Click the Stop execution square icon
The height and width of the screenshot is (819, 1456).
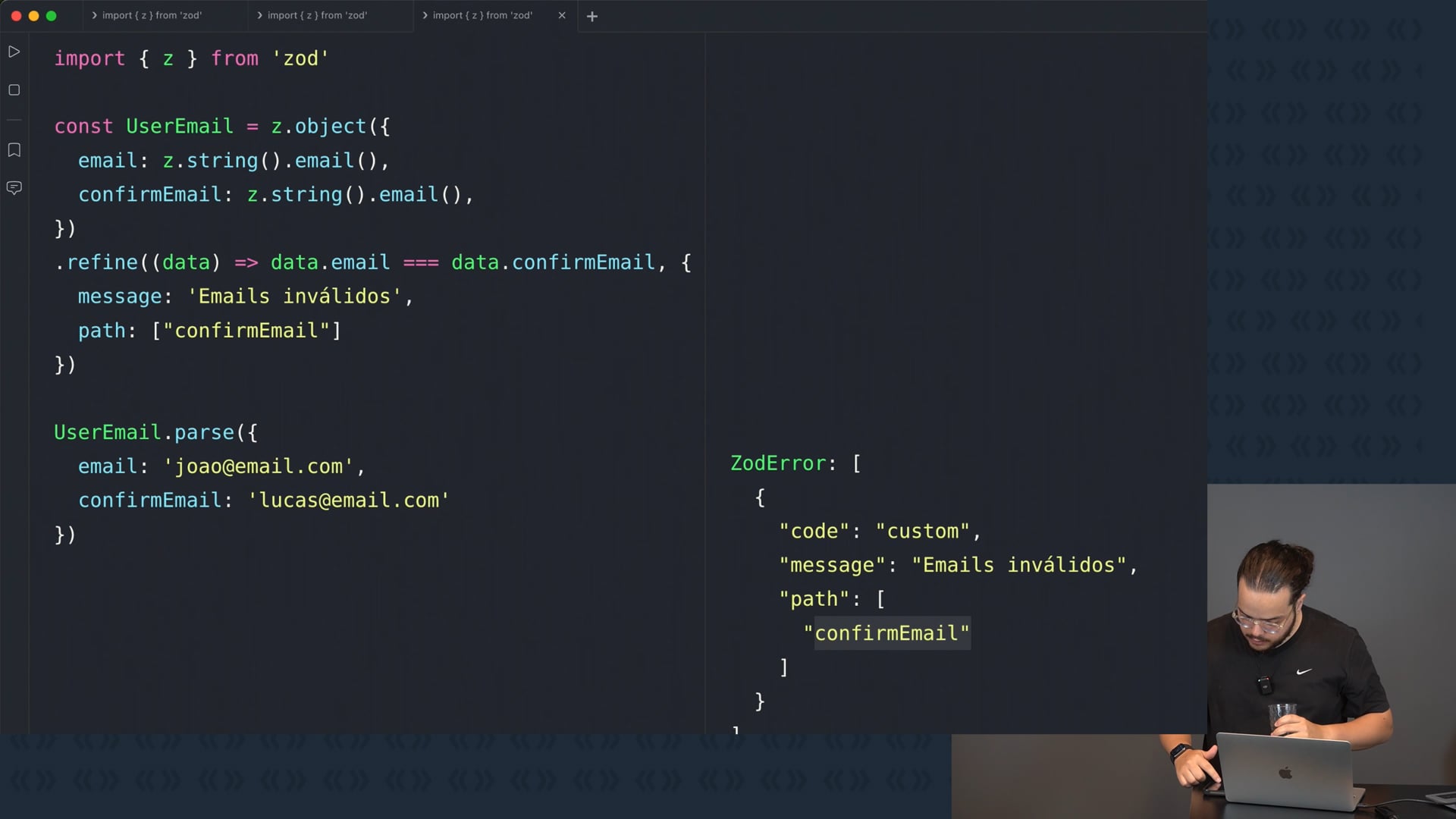[x=14, y=90]
